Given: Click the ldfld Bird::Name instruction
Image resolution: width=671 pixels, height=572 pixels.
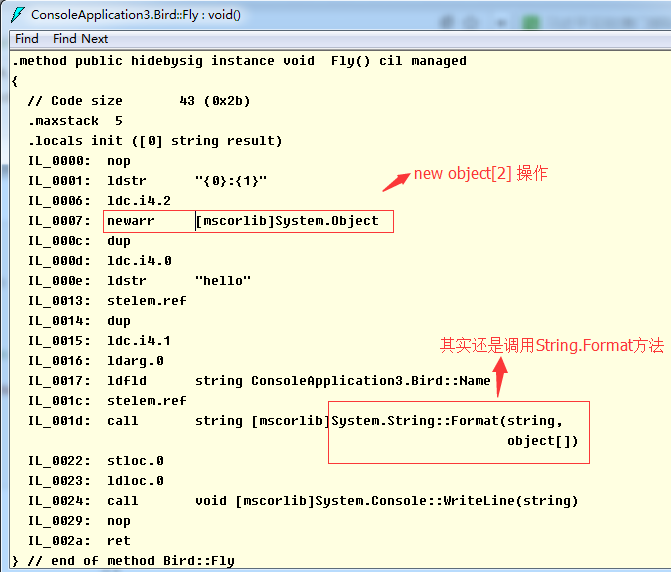Looking at the screenshot, I should (x=259, y=381).
